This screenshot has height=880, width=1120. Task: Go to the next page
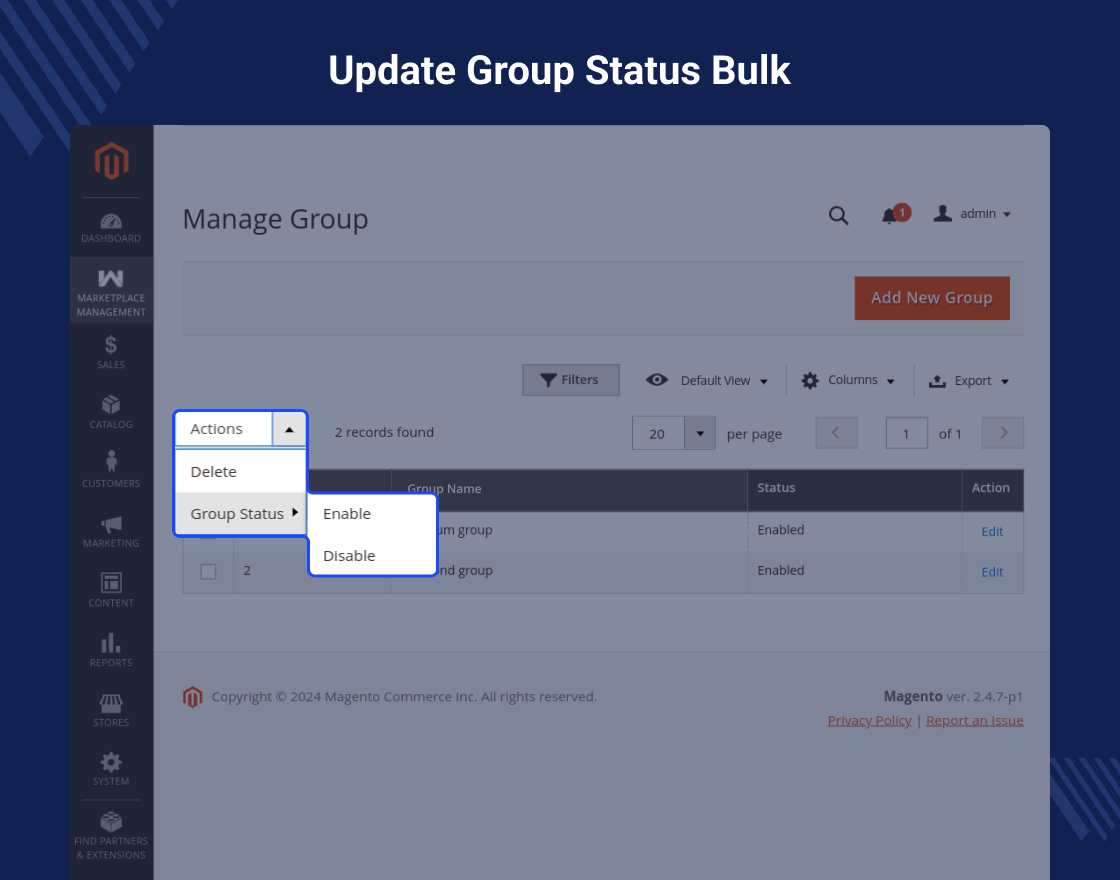pyautogui.click(x=1003, y=433)
